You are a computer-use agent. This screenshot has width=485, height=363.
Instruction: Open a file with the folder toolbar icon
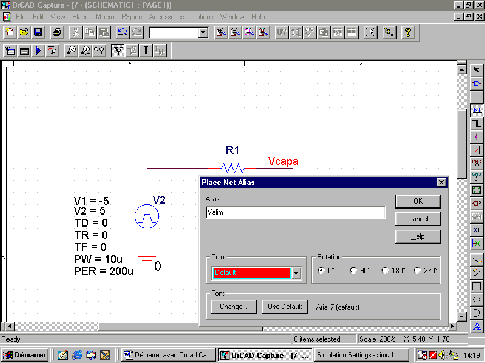pyautogui.click(x=24, y=32)
